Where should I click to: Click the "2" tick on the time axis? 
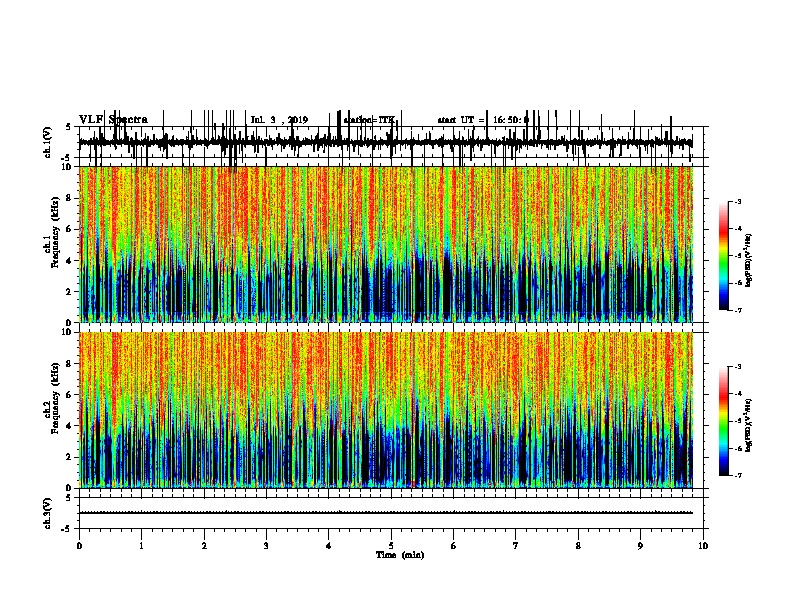coord(204,546)
